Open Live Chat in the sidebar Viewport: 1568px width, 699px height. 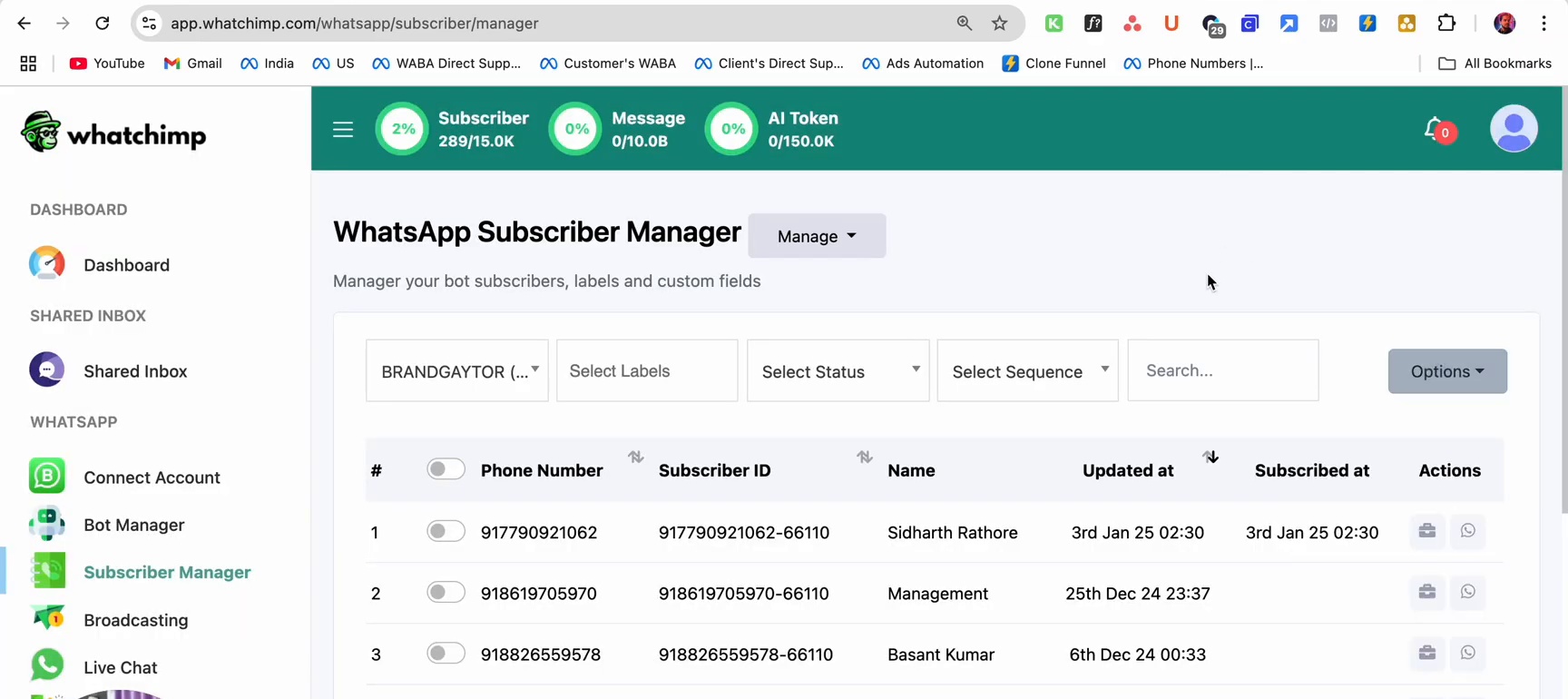pyautogui.click(x=120, y=667)
